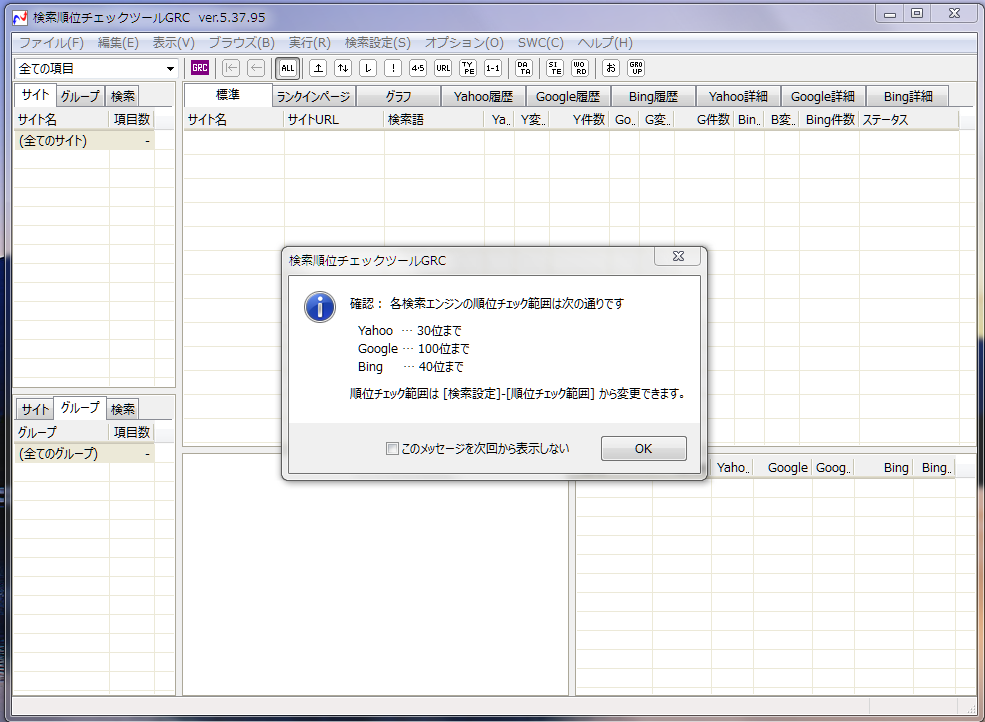This screenshot has height=722, width=985.
Task: Select グループ tab in lower left panel
Action: click(80, 408)
